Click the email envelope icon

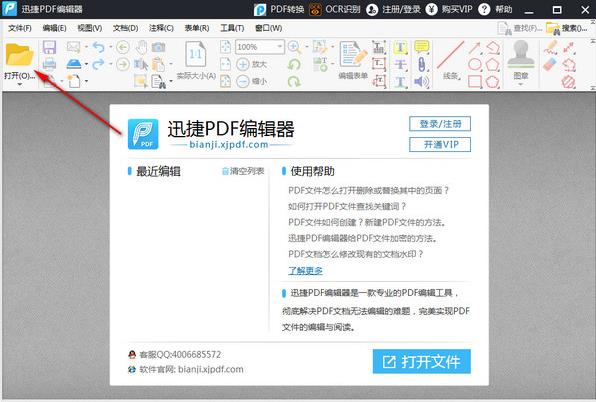tap(74, 47)
